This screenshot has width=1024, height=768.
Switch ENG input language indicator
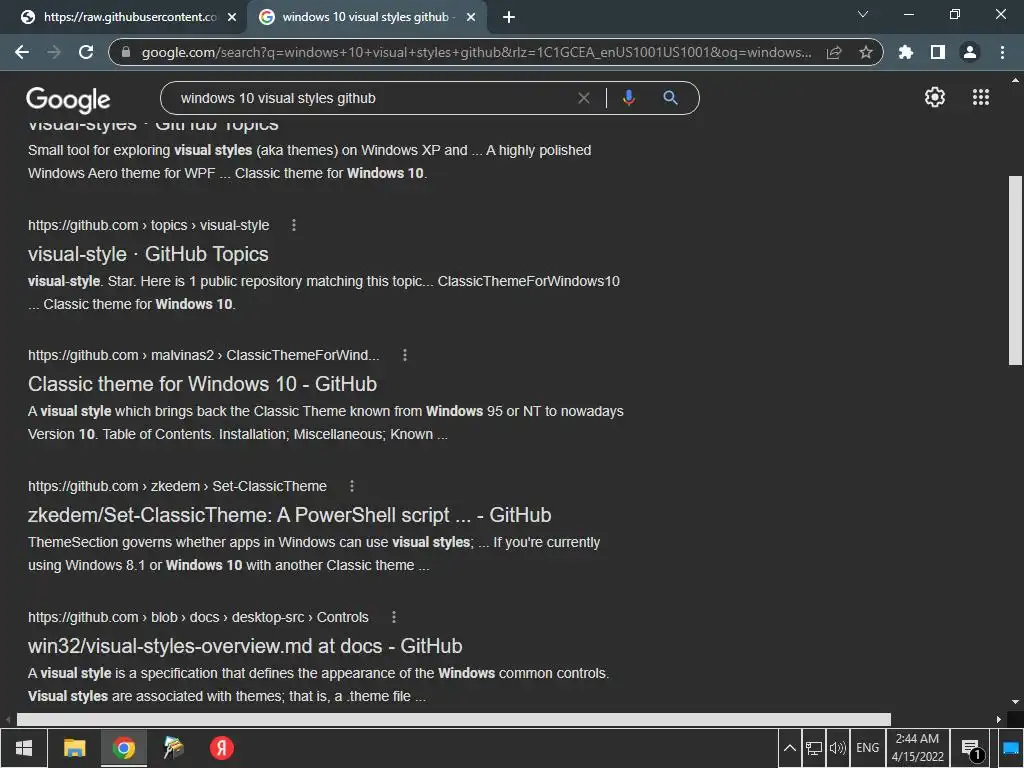pos(867,748)
